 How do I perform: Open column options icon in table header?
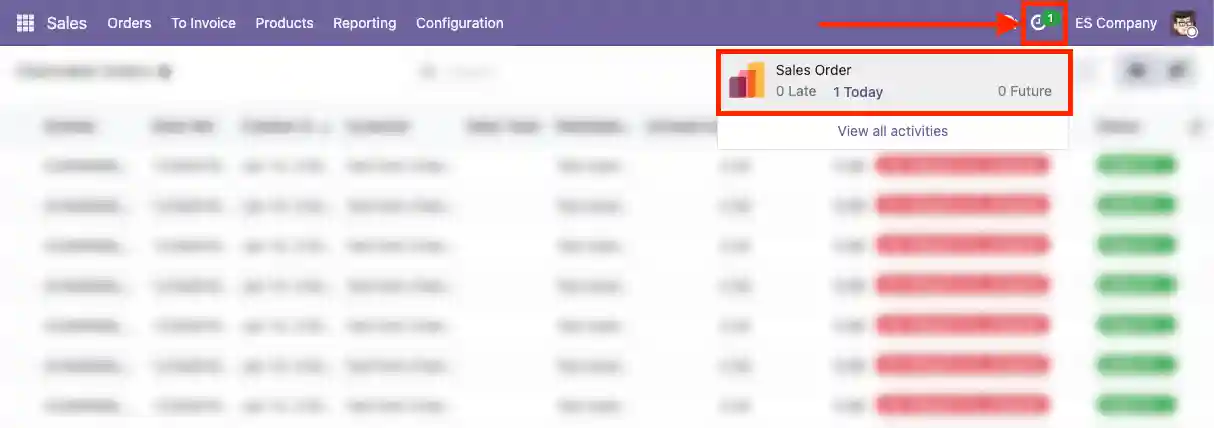point(1194,127)
